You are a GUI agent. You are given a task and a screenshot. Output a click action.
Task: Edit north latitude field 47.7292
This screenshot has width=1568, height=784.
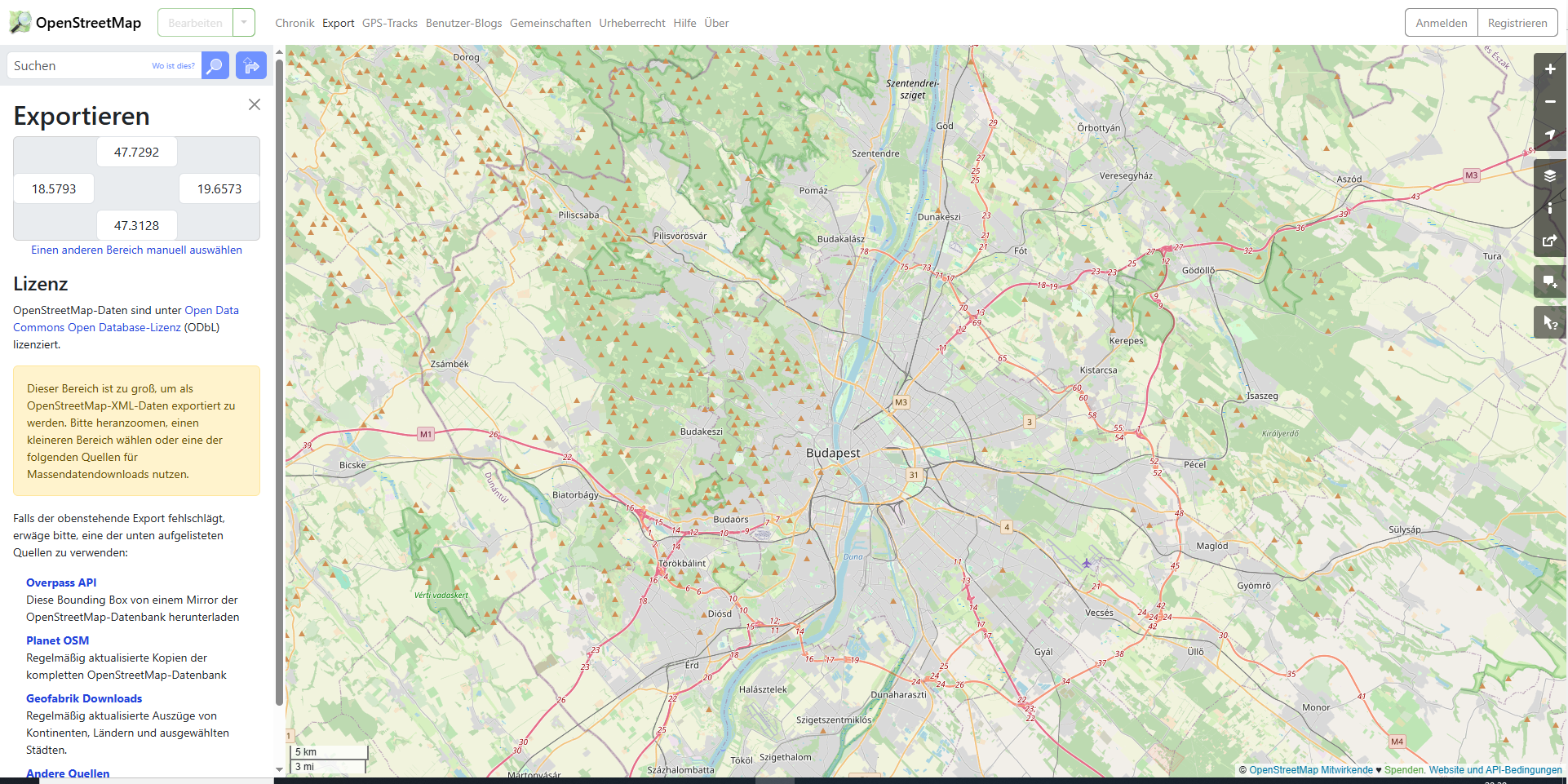137,152
